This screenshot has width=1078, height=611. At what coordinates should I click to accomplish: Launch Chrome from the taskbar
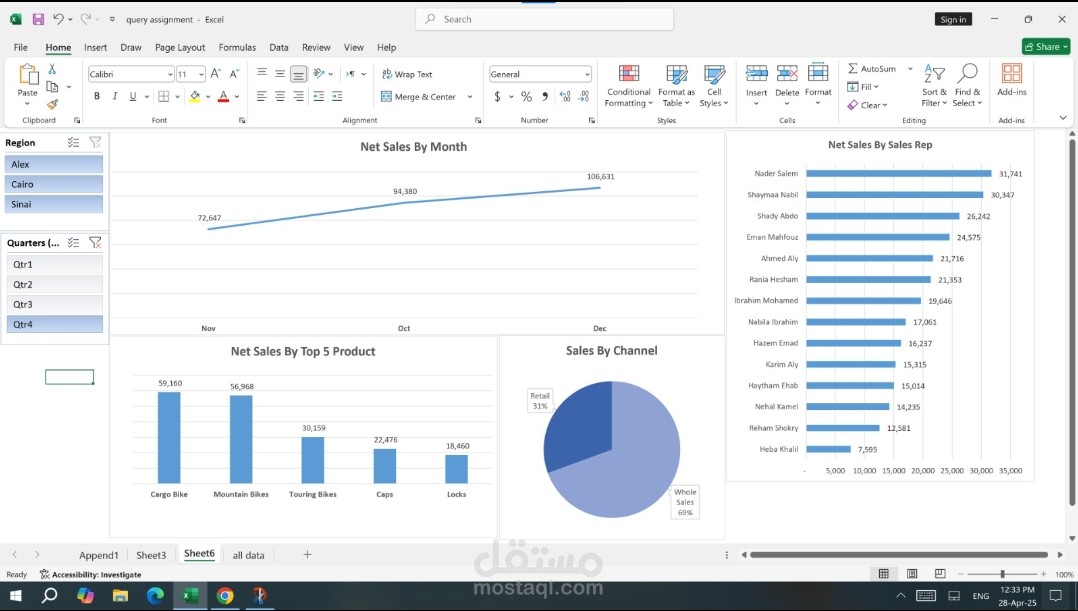pos(225,595)
